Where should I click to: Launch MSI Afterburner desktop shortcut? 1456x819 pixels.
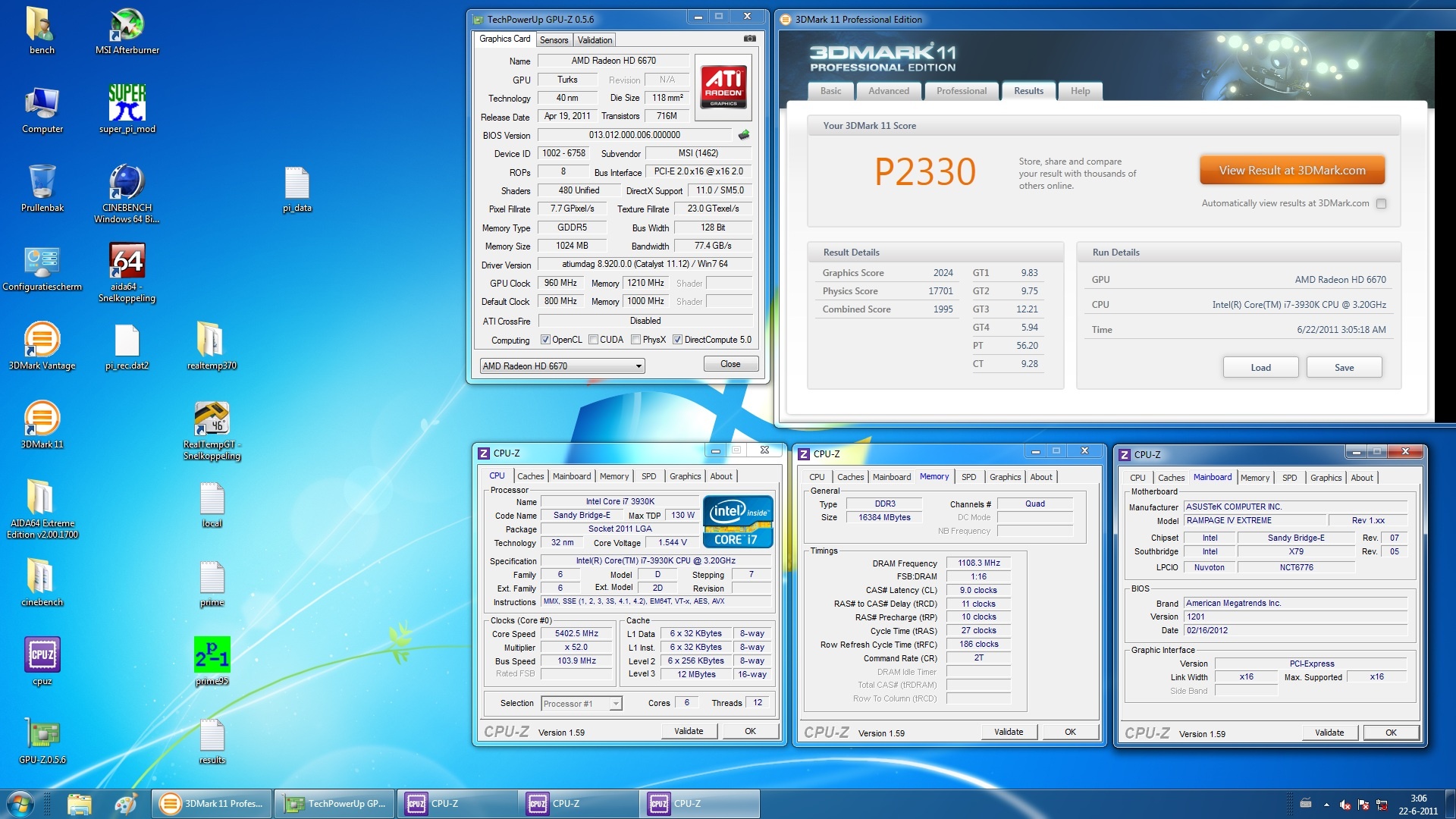(x=127, y=30)
